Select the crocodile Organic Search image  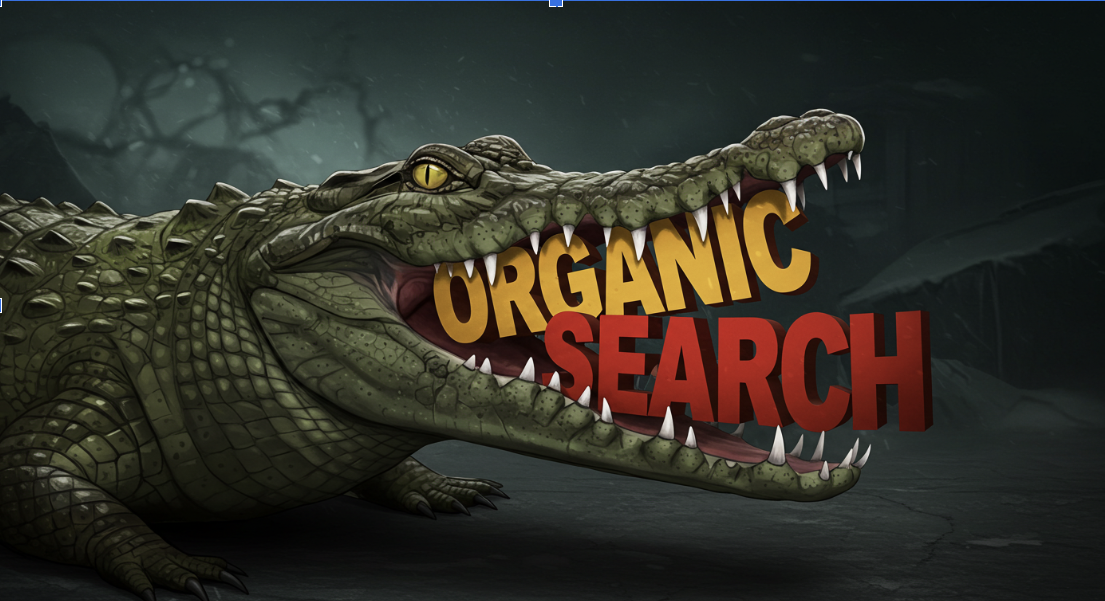point(552,302)
